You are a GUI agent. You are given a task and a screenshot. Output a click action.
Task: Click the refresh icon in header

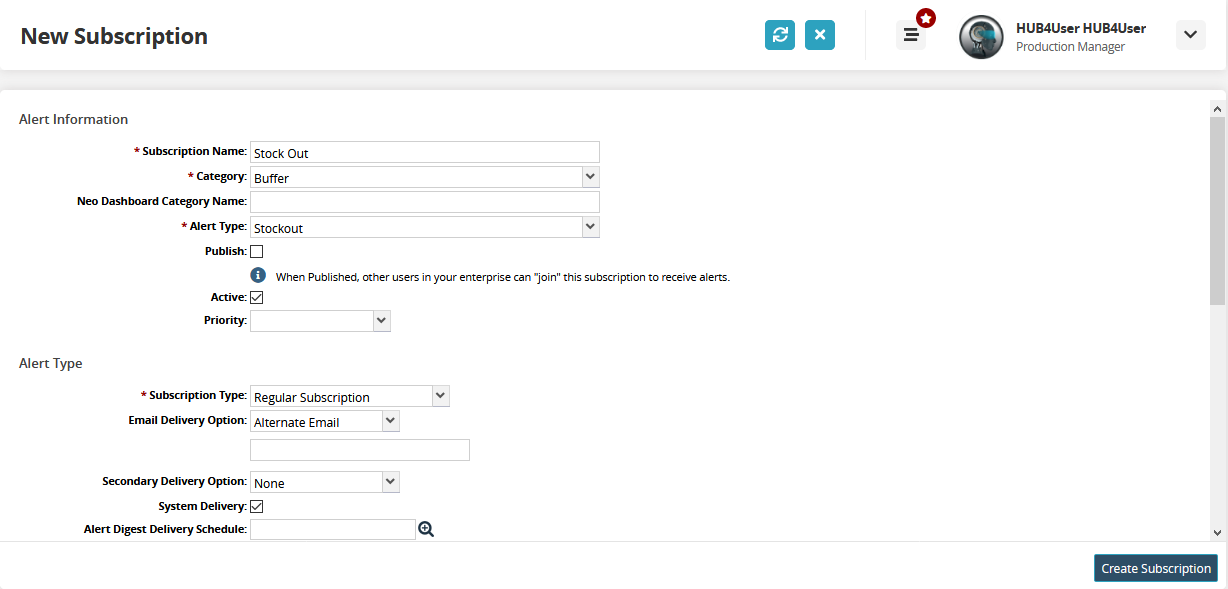(x=780, y=35)
